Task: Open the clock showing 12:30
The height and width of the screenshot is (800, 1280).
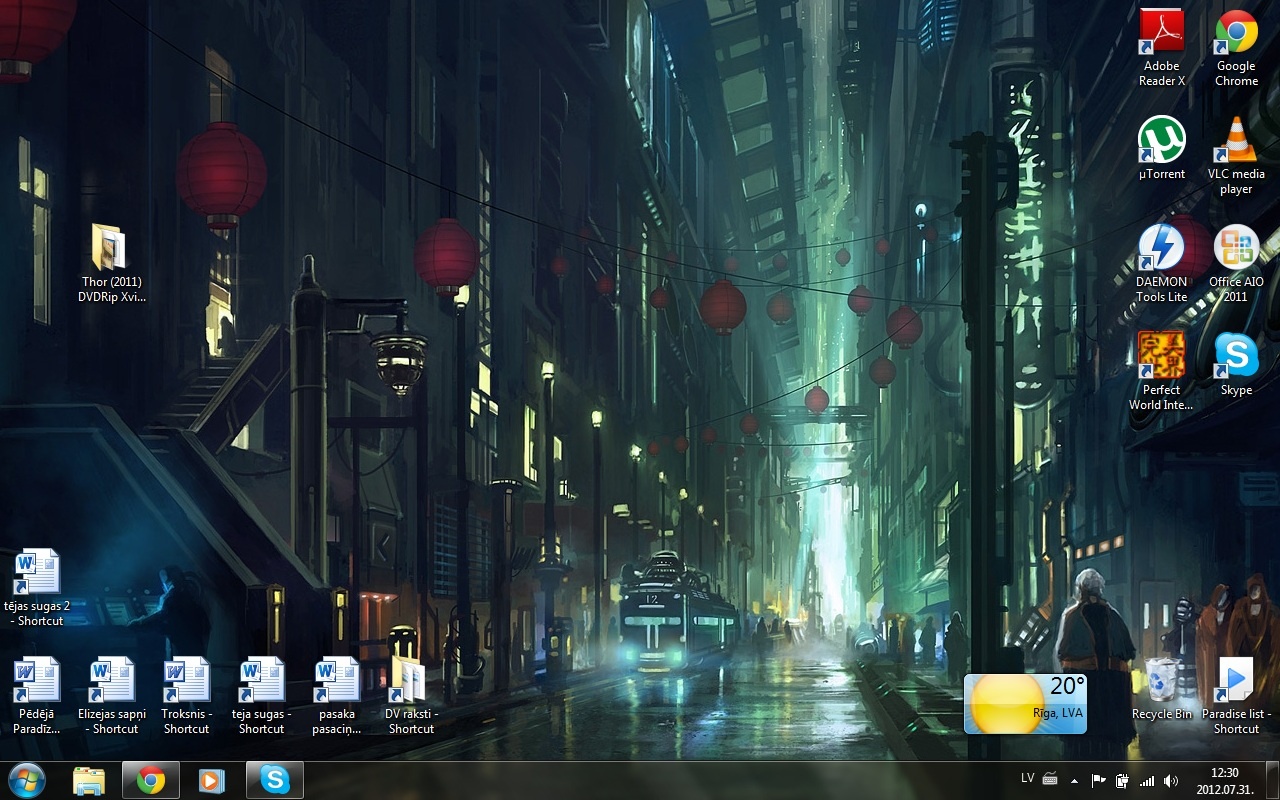Action: click(x=1224, y=780)
